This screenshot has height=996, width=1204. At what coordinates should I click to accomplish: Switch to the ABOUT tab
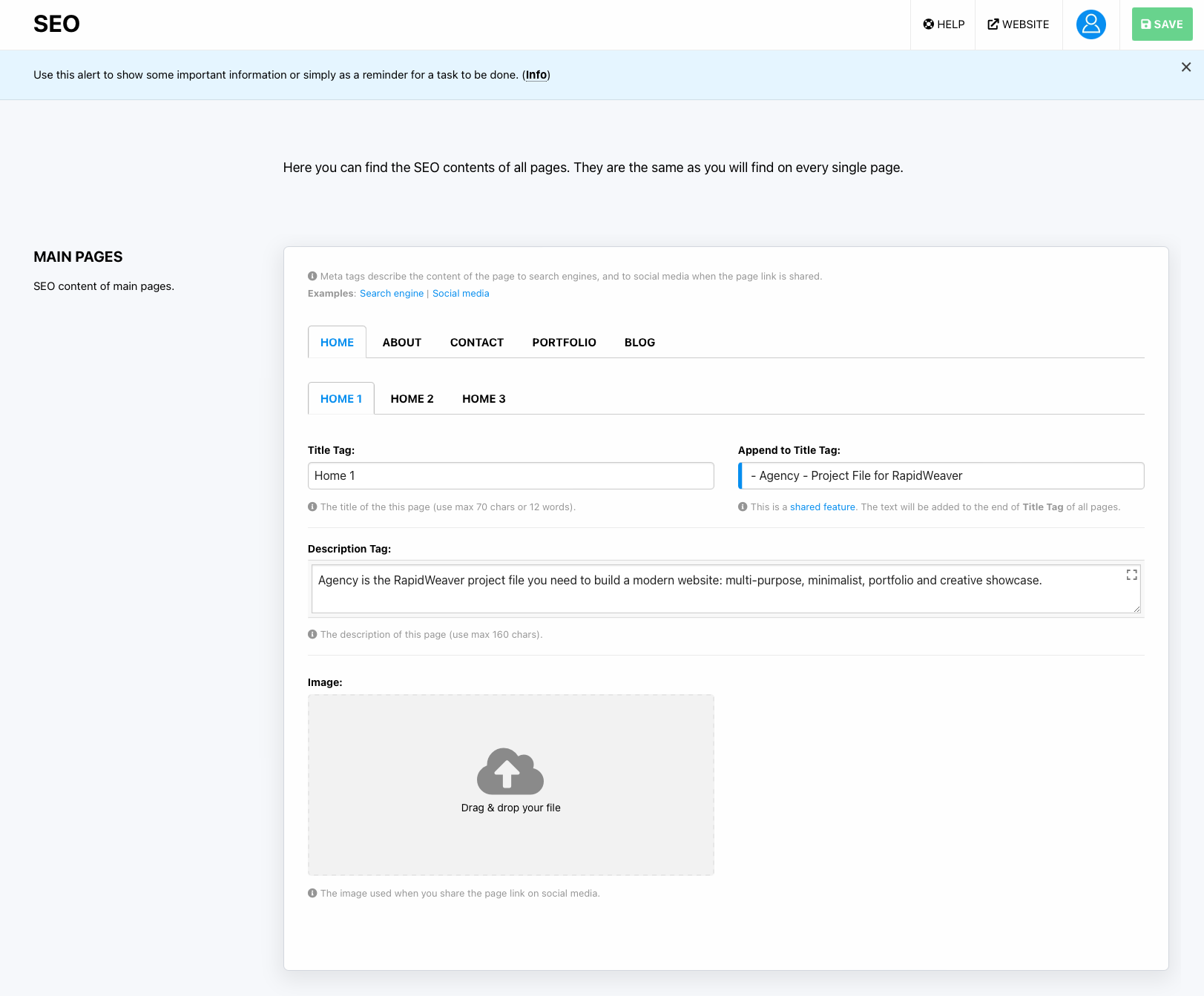pyautogui.click(x=401, y=343)
